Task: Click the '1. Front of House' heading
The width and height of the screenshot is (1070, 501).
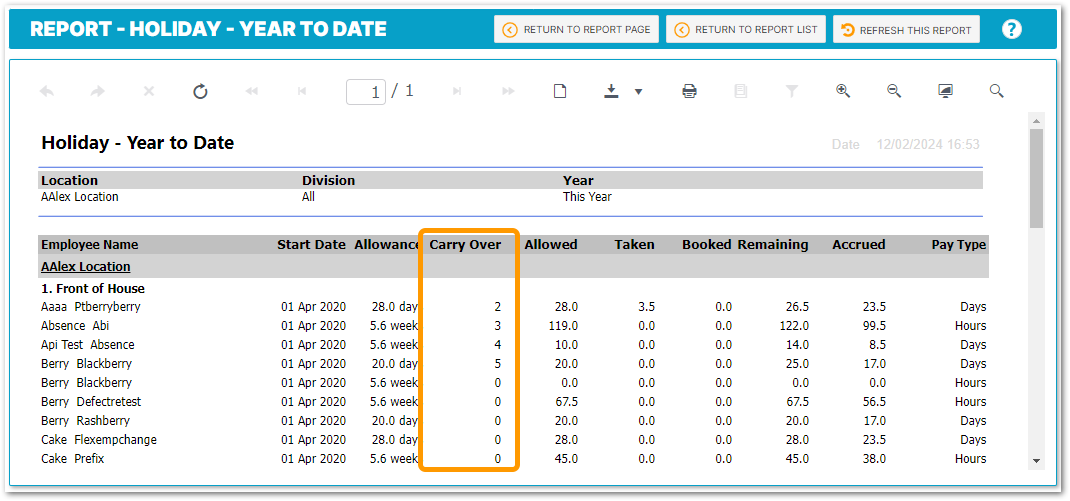Action: [x=93, y=289]
